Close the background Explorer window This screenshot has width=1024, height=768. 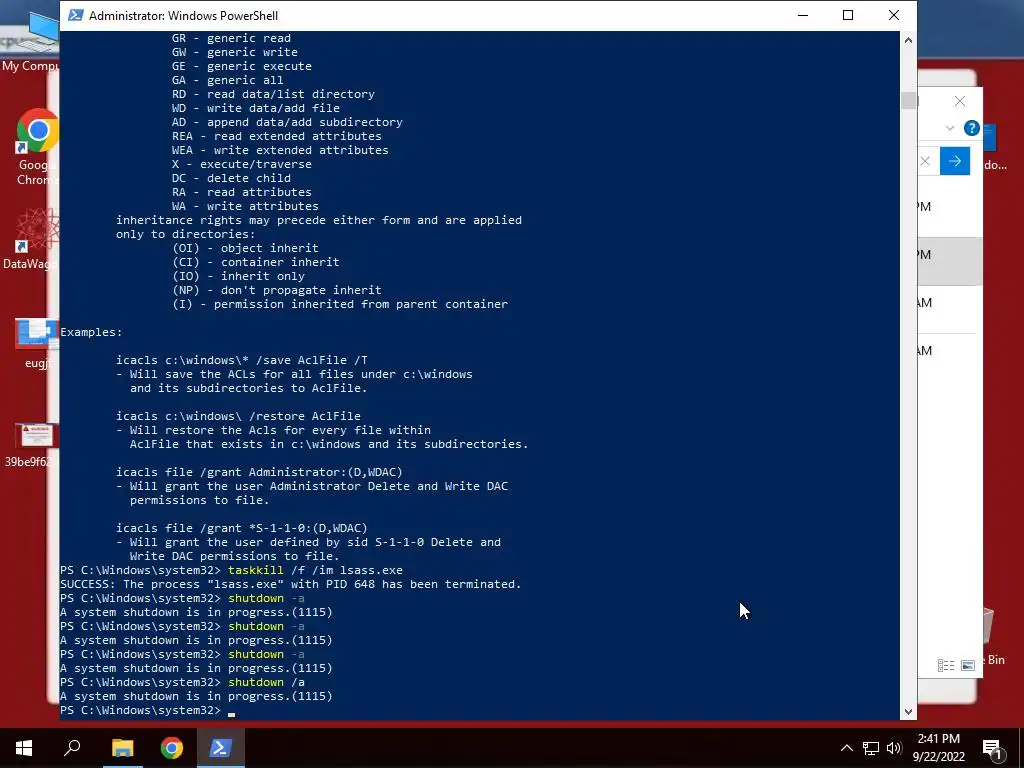click(x=959, y=101)
